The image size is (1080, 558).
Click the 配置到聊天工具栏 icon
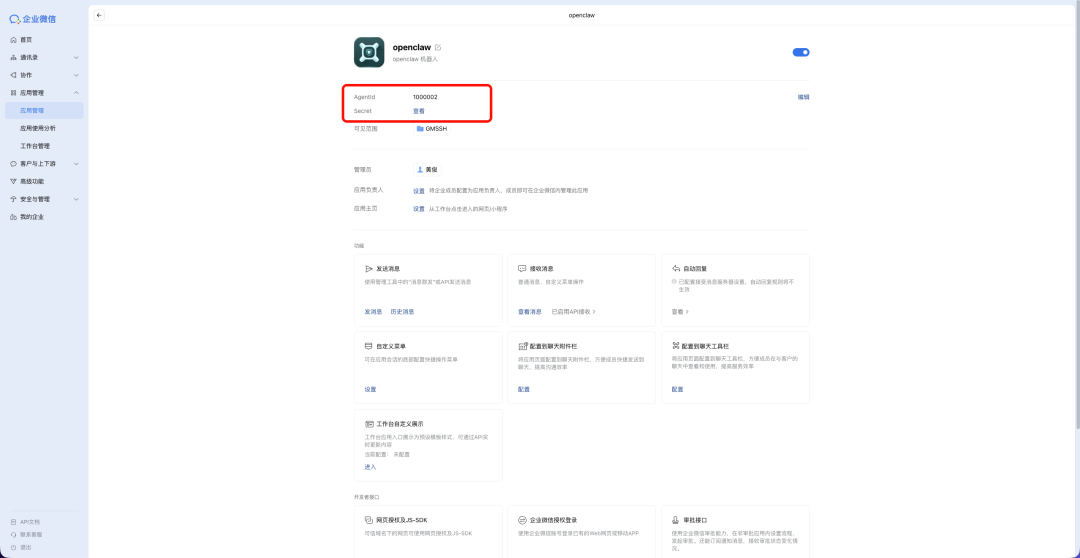pos(676,346)
